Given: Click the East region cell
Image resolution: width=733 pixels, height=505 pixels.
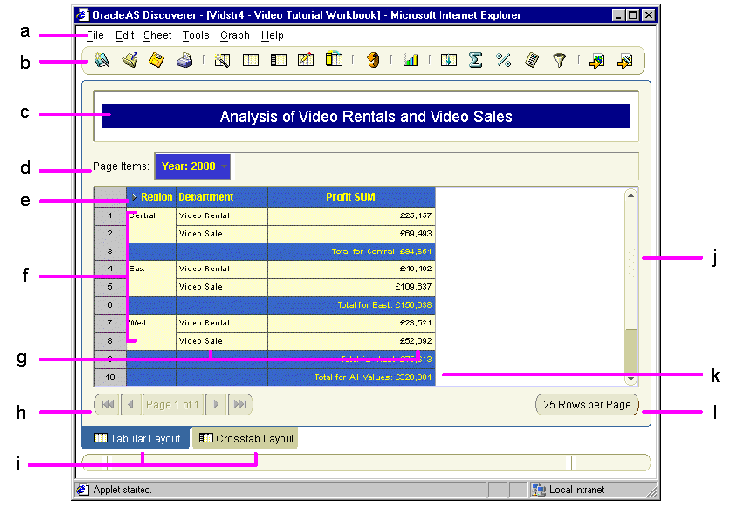Looking at the screenshot, I should [151, 278].
